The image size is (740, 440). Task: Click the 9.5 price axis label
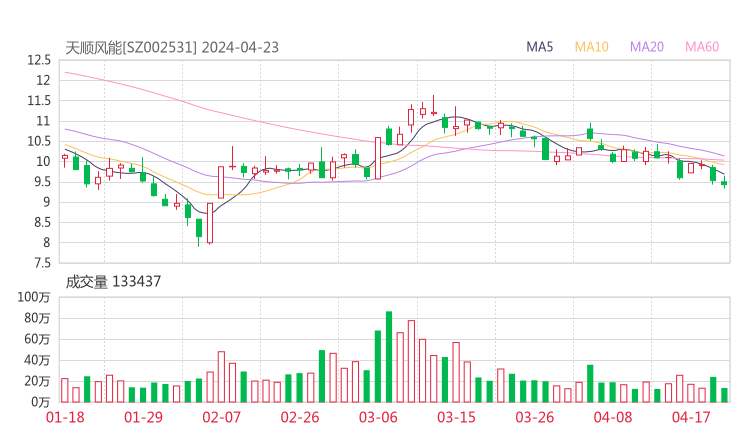coord(42,182)
